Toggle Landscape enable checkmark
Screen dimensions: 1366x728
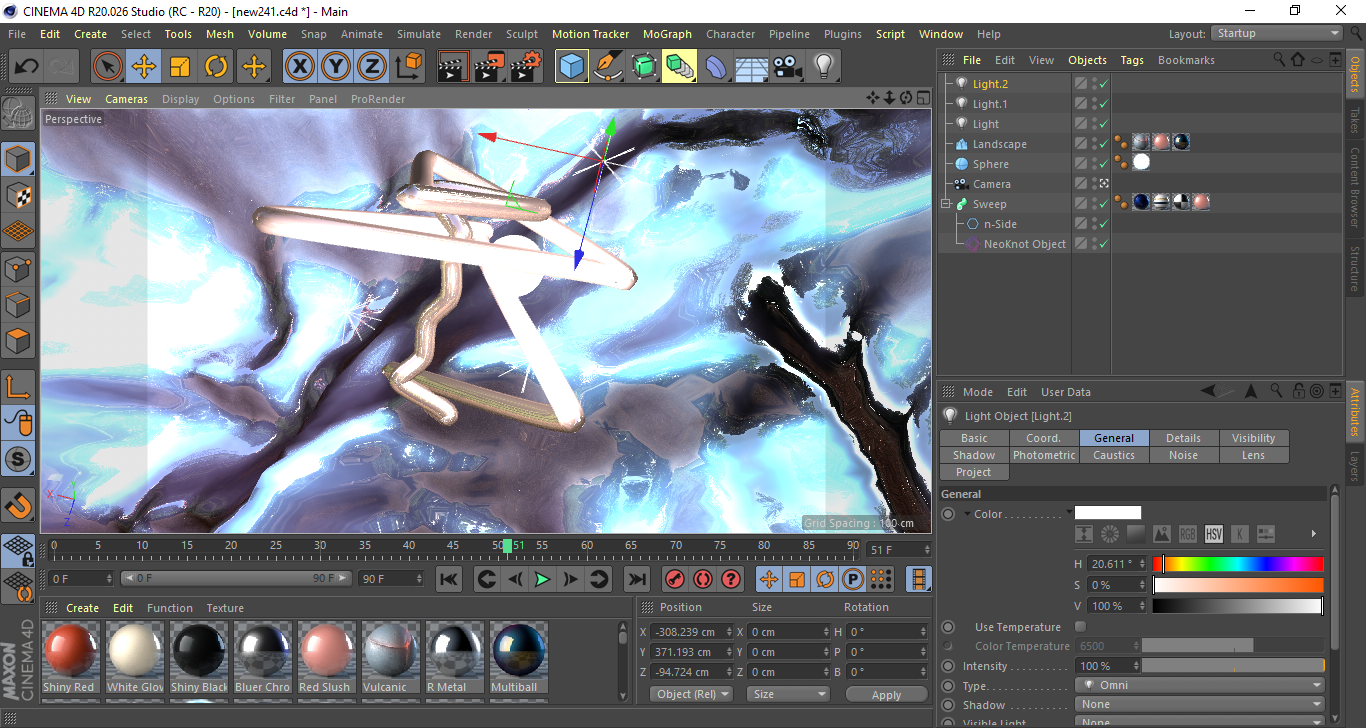pyautogui.click(x=1103, y=144)
